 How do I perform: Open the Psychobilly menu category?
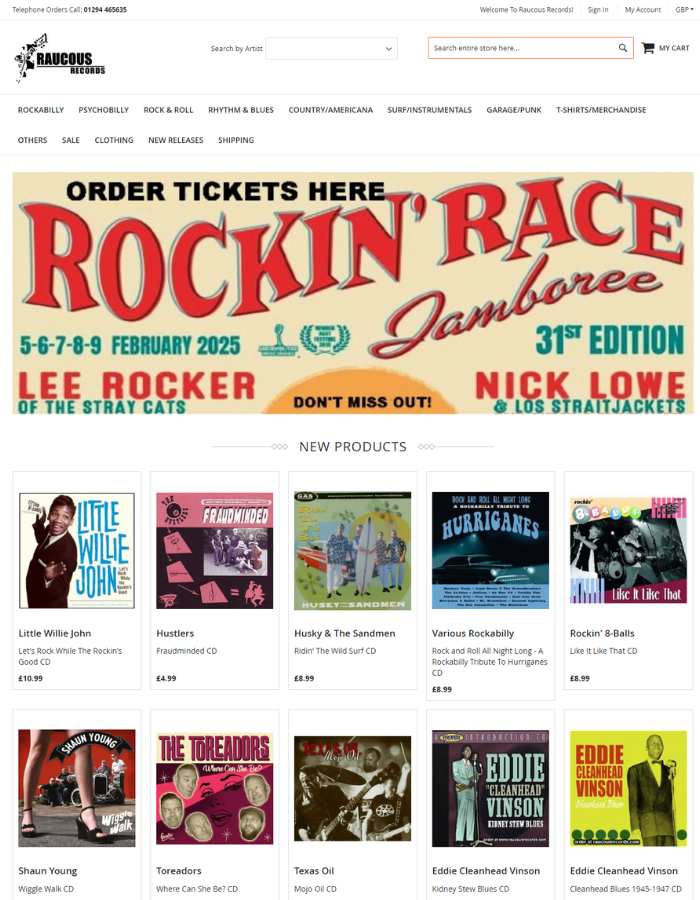[104, 110]
